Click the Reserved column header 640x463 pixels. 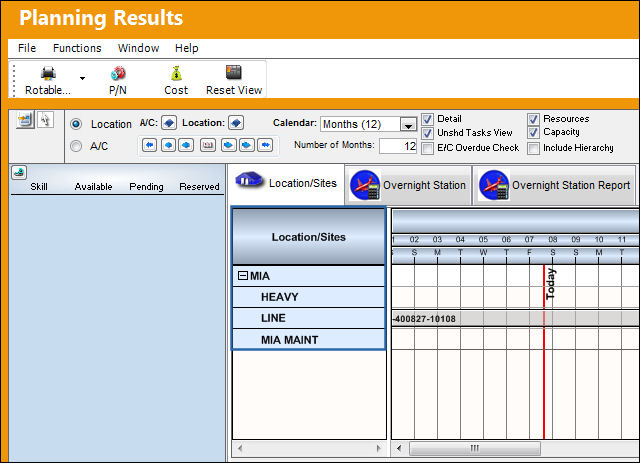point(199,187)
